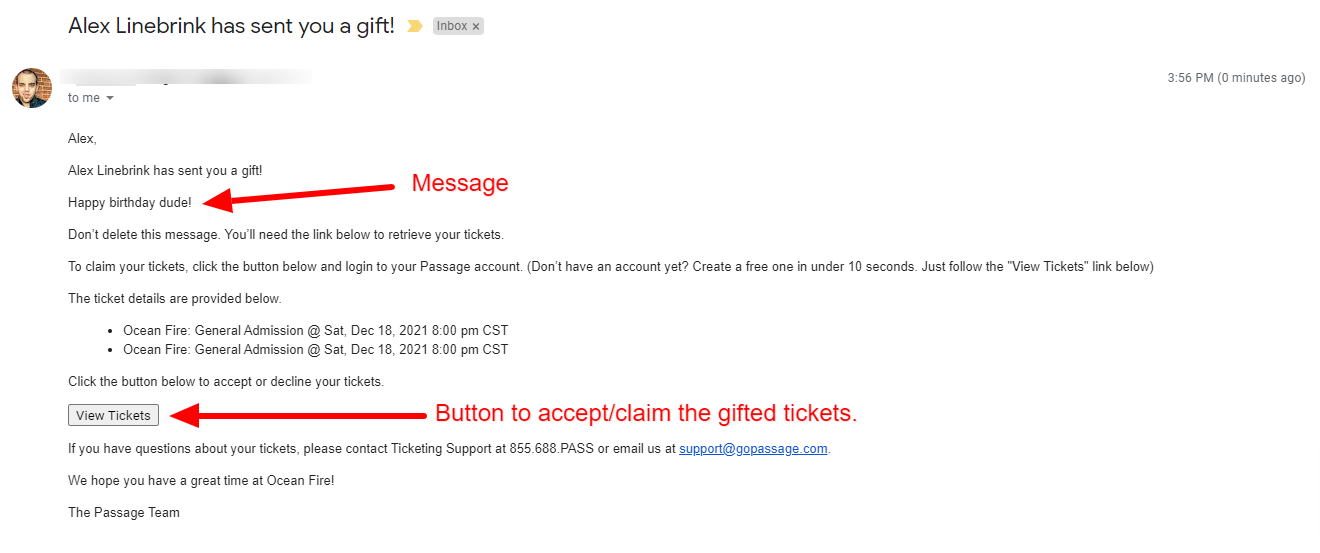Click the red "Button to accept/claim the gifted tickets" annotation
Image resolution: width=1320 pixels, height=553 pixels.
(x=646, y=413)
